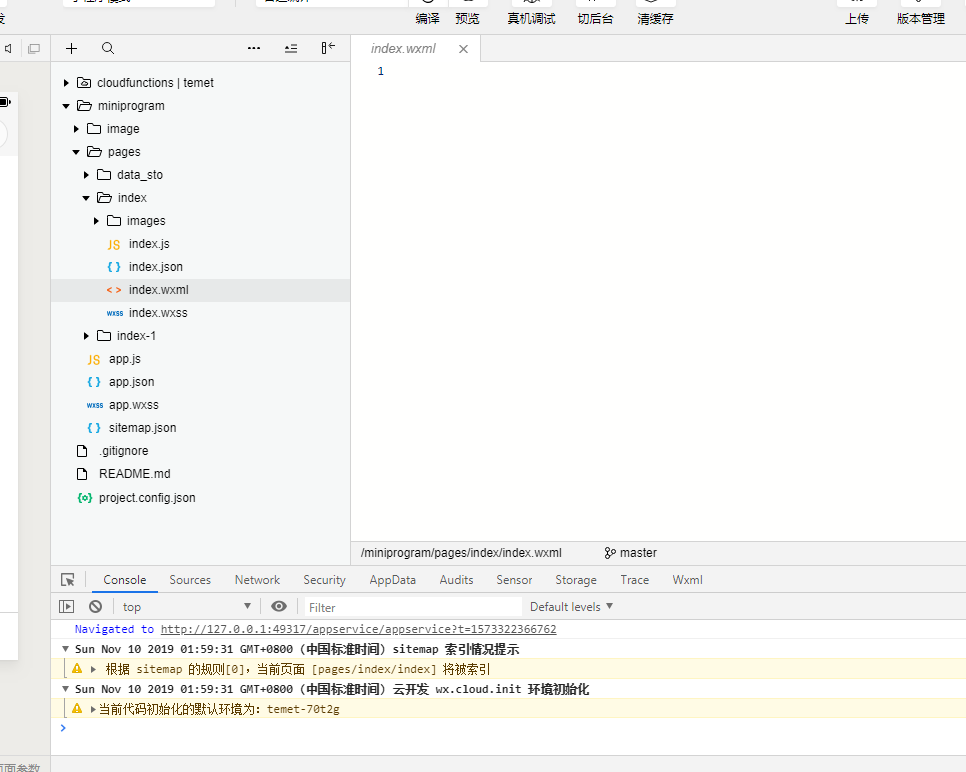Screen dimensions: 966x772
Task: Clear the console with the ban icon
Action: (x=95, y=606)
